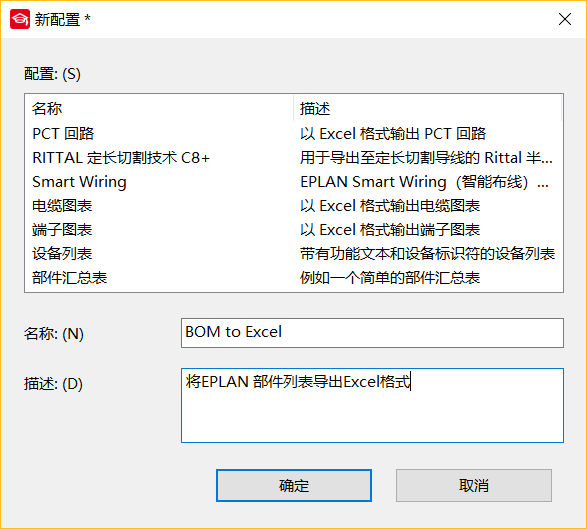
Task: Click description 以 Excel 格式输出 PCT 回路
Action: pyautogui.click(x=393, y=134)
